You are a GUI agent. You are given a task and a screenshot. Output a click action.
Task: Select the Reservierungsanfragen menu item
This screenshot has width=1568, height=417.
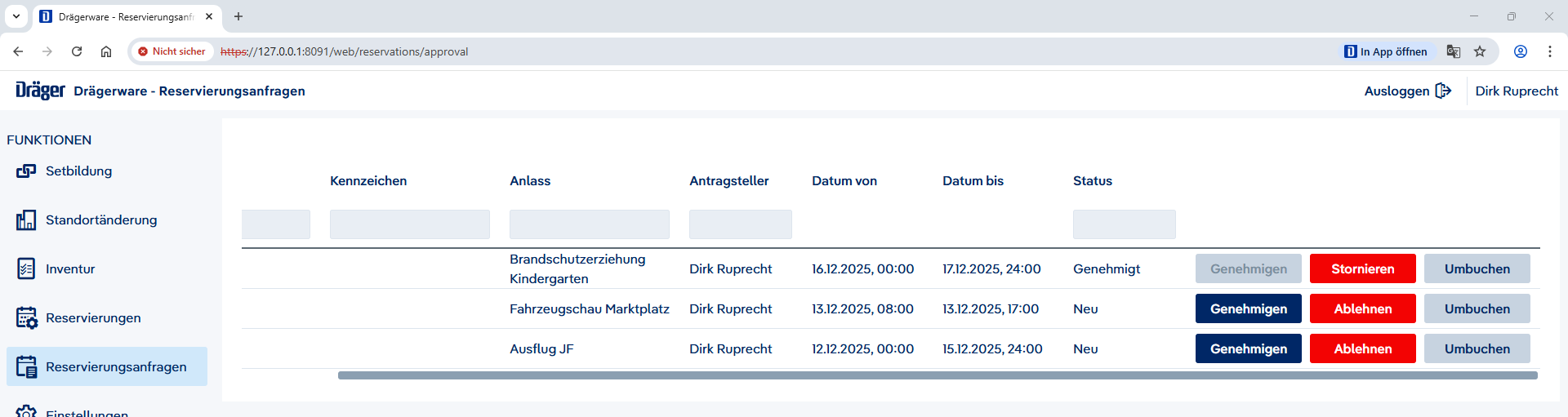(116, 367)
